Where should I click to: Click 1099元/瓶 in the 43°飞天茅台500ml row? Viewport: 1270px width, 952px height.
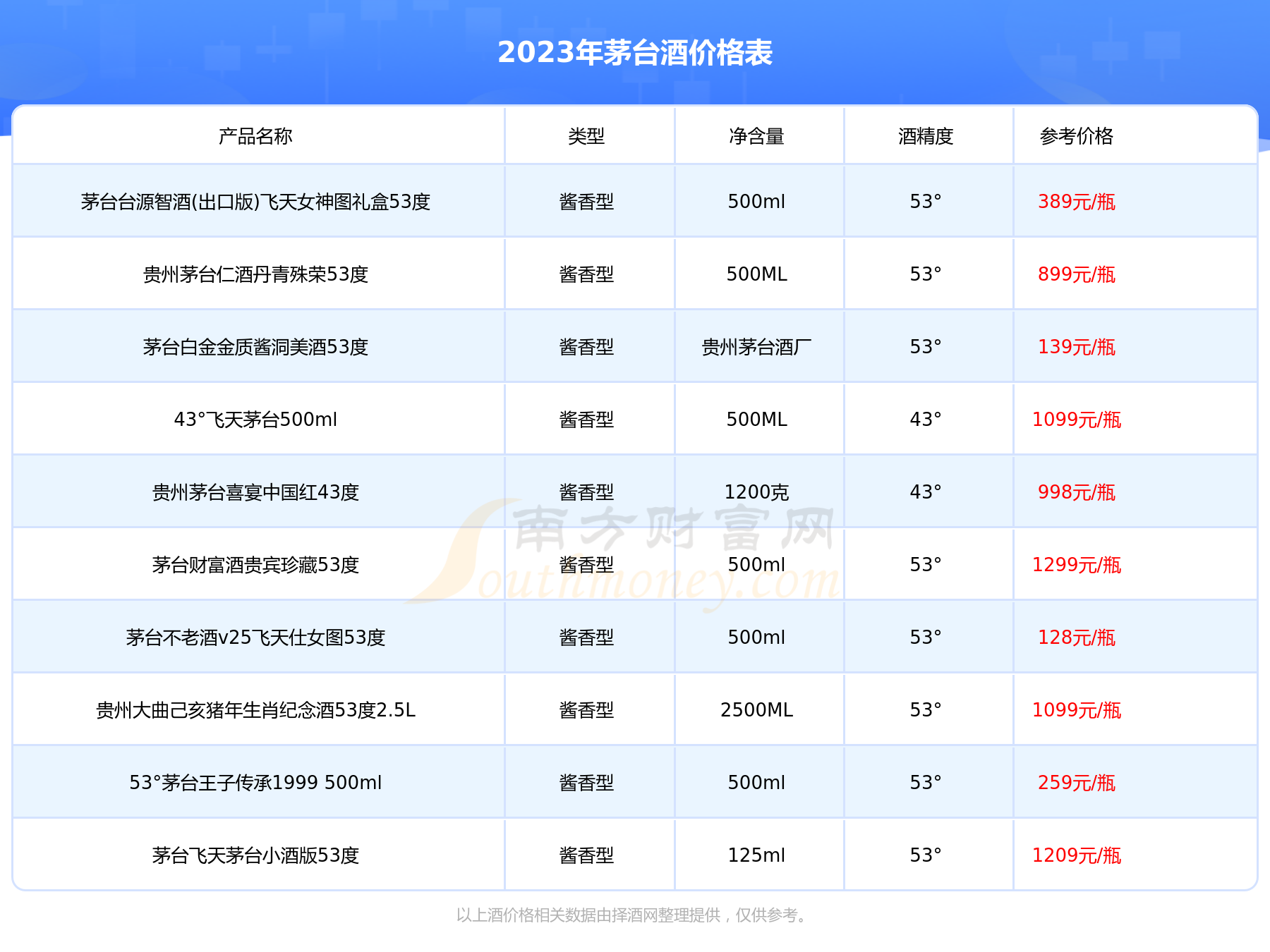point(1077,420)
